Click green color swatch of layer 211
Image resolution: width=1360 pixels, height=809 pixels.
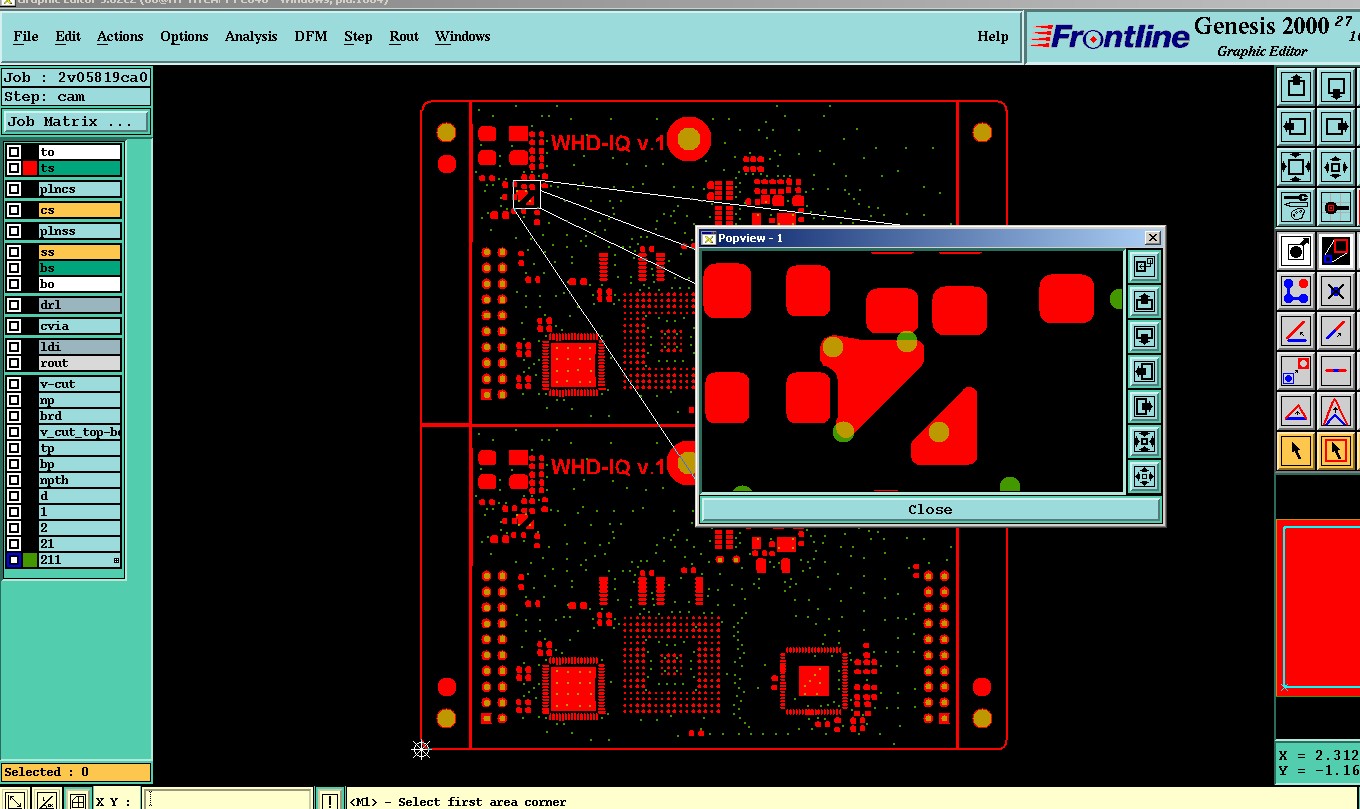click(x=30, y=560)
